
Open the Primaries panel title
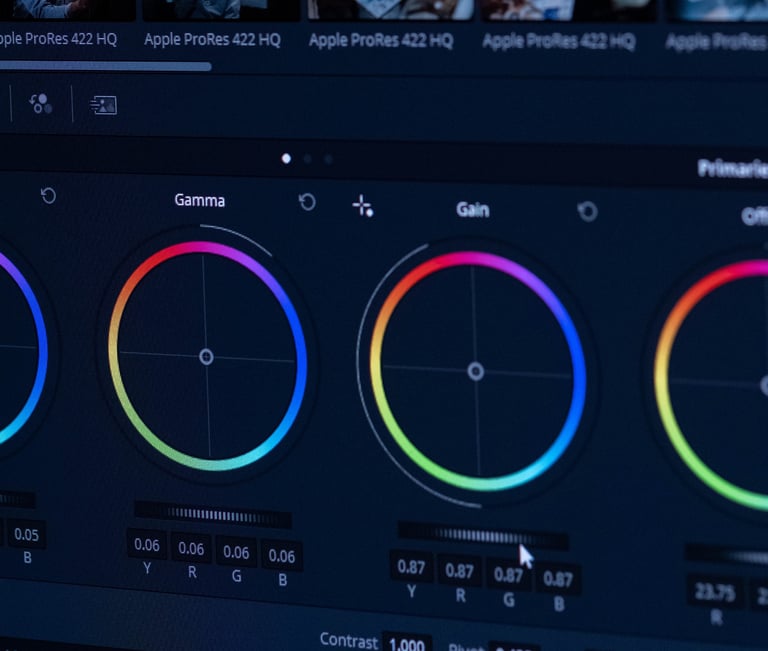tap(733, 169)
